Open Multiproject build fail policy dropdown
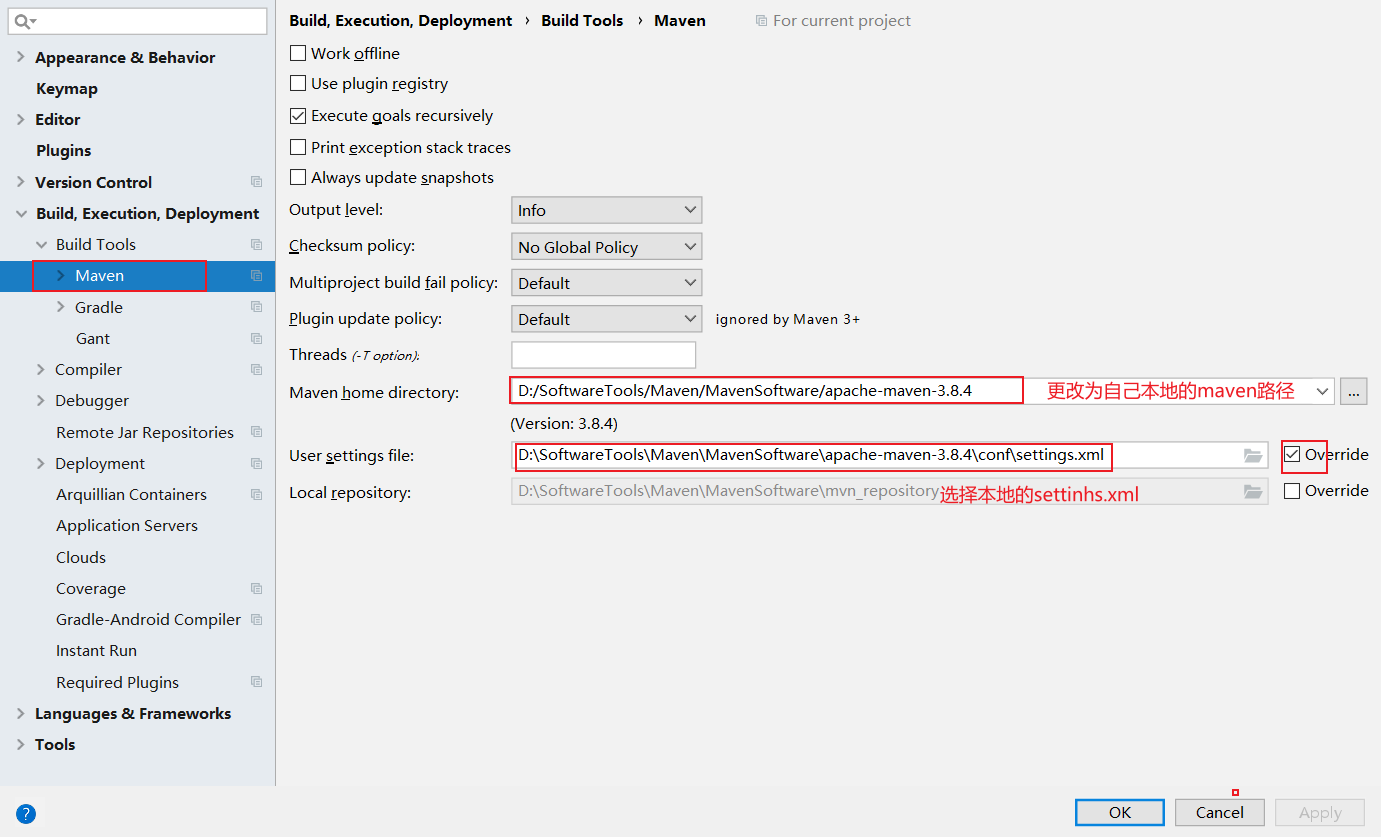 [x=606, y=283]
